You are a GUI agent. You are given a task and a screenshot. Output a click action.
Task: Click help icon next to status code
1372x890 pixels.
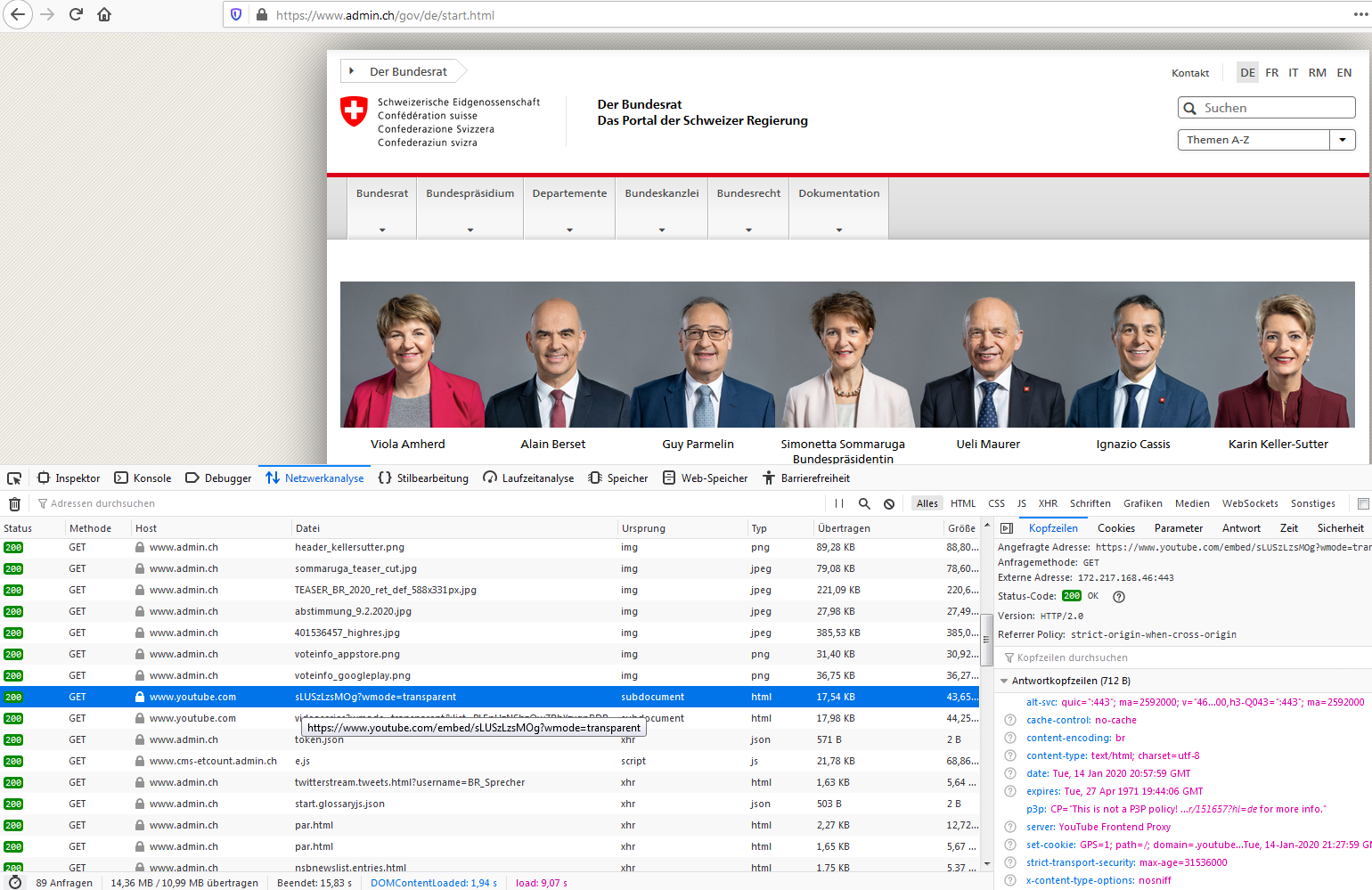1119,597
